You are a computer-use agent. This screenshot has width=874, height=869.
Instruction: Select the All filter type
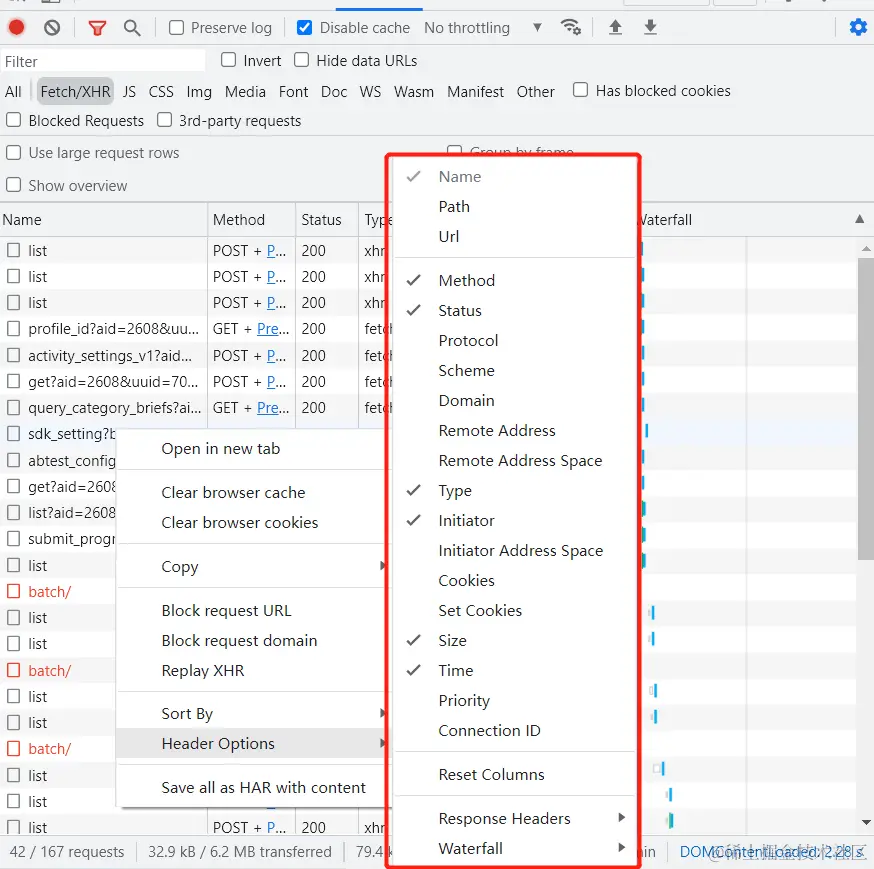pos(13,91)
